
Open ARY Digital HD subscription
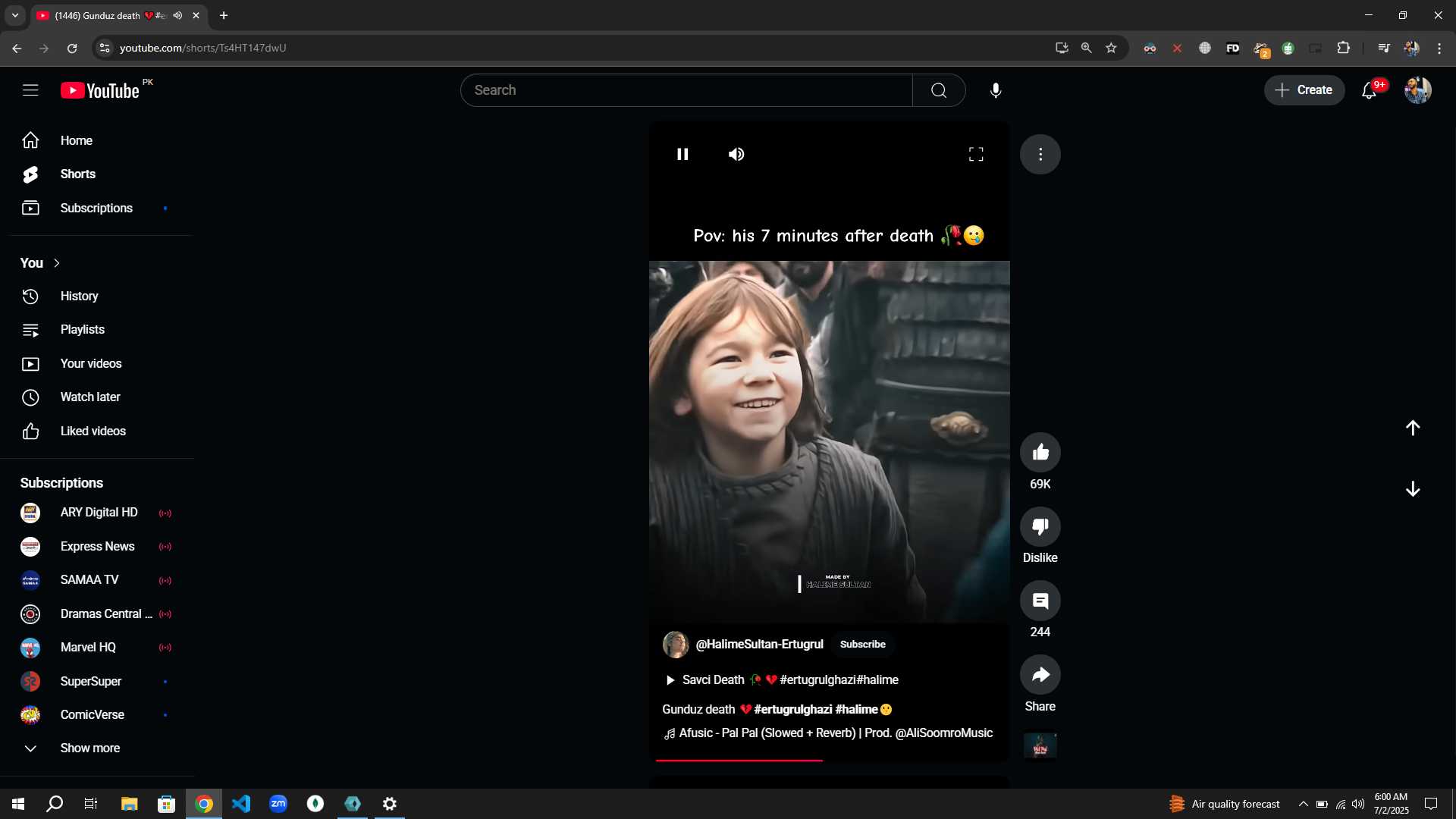96,513
